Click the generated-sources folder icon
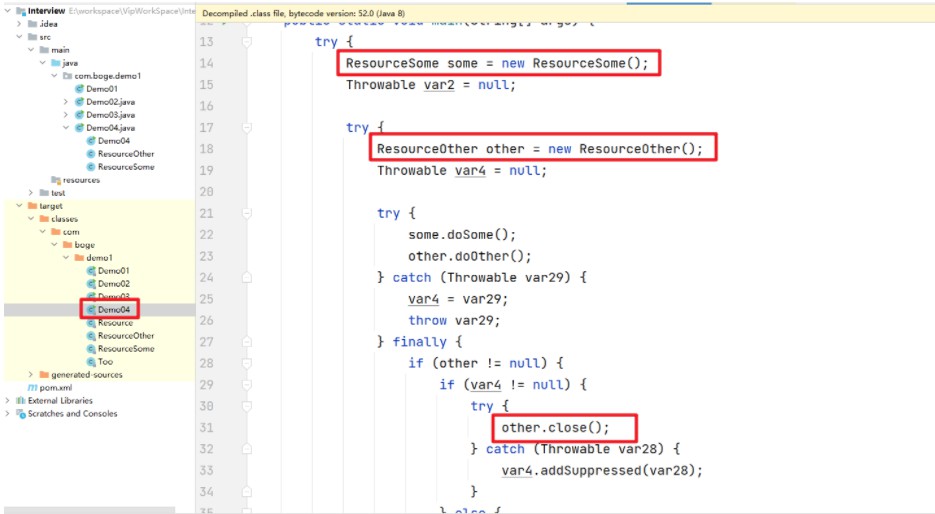 coord(44,374)
